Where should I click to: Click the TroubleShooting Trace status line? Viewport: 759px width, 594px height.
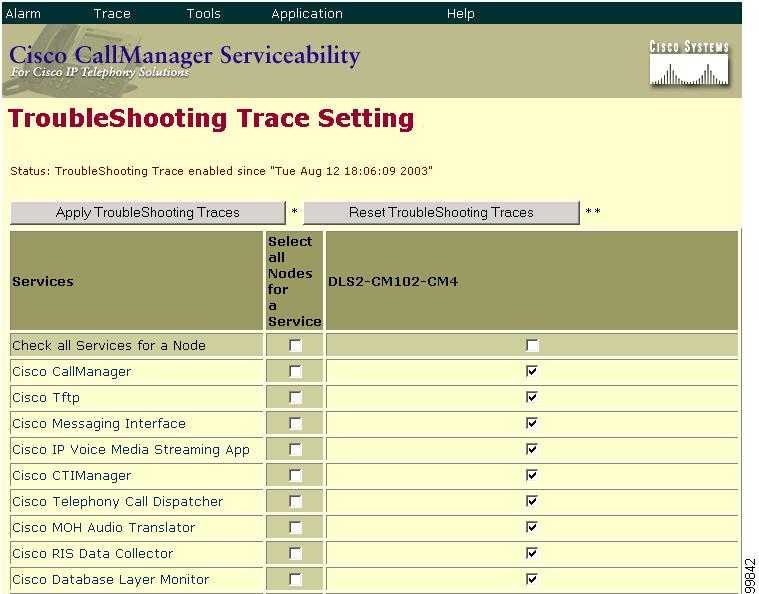point(221,171)
